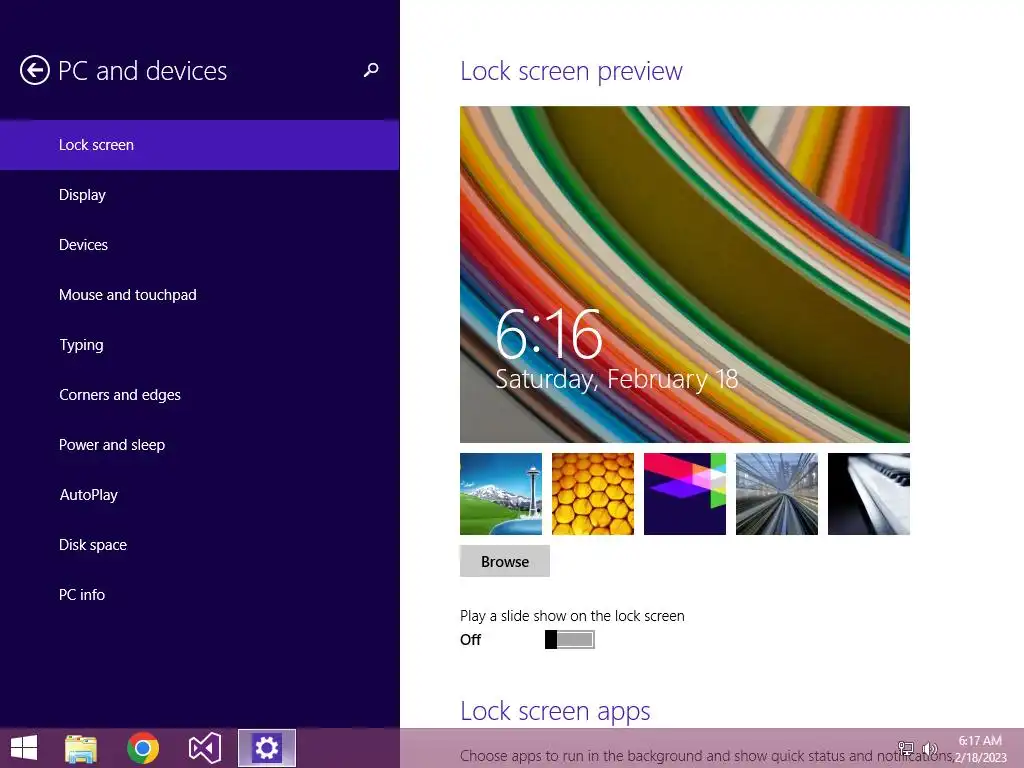The height and width of the screenshot is (768, 1024).
Task: Choose the honeycomb lock screen picture
Action: 593,494
